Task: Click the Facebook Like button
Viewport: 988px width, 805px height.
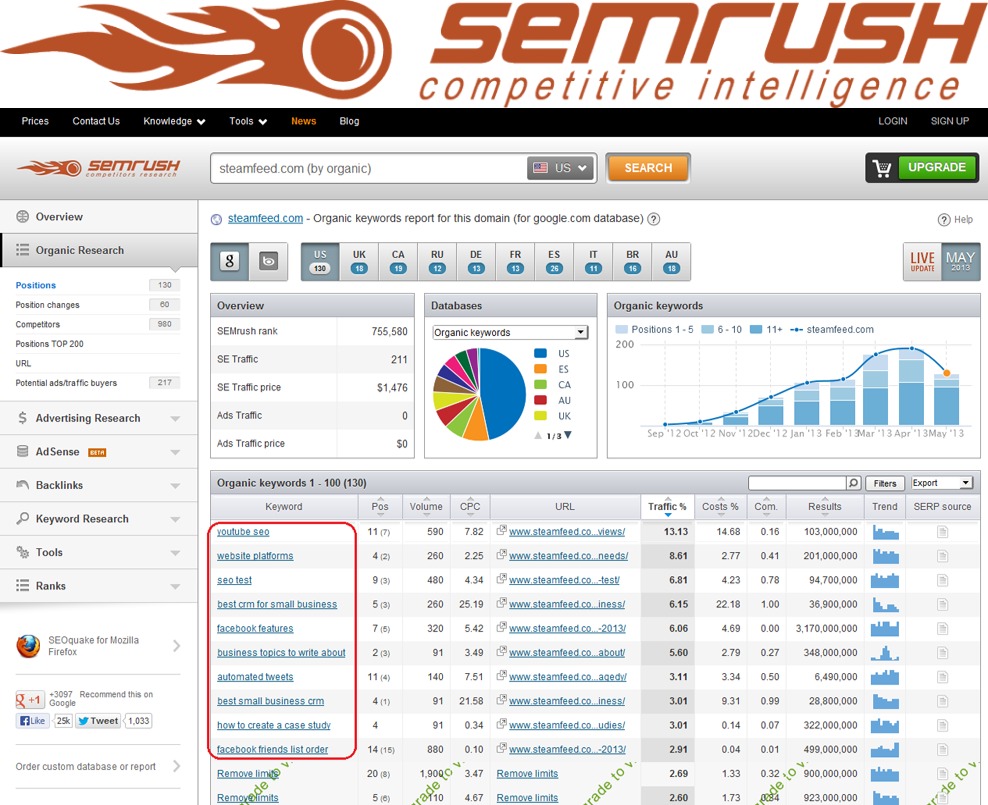Action: coord(32,721)
